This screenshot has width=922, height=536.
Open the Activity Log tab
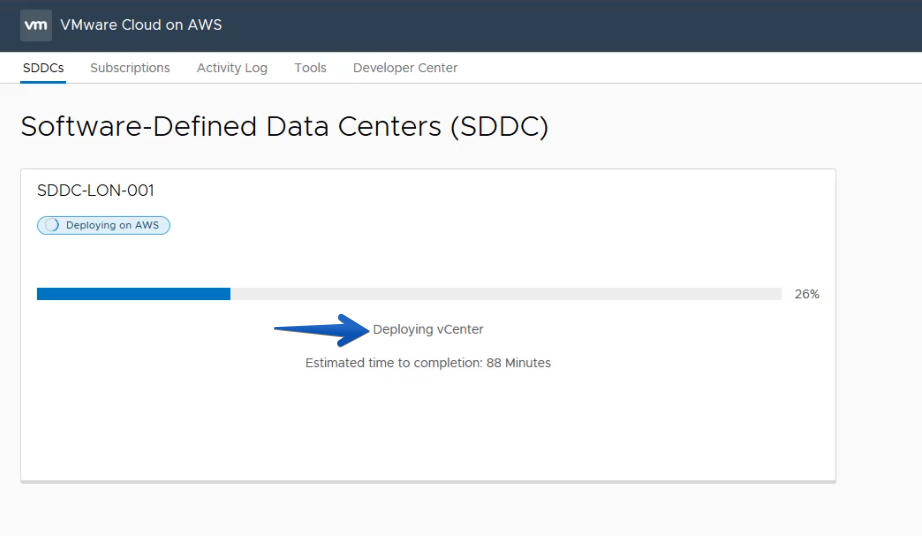click(232, 68)
